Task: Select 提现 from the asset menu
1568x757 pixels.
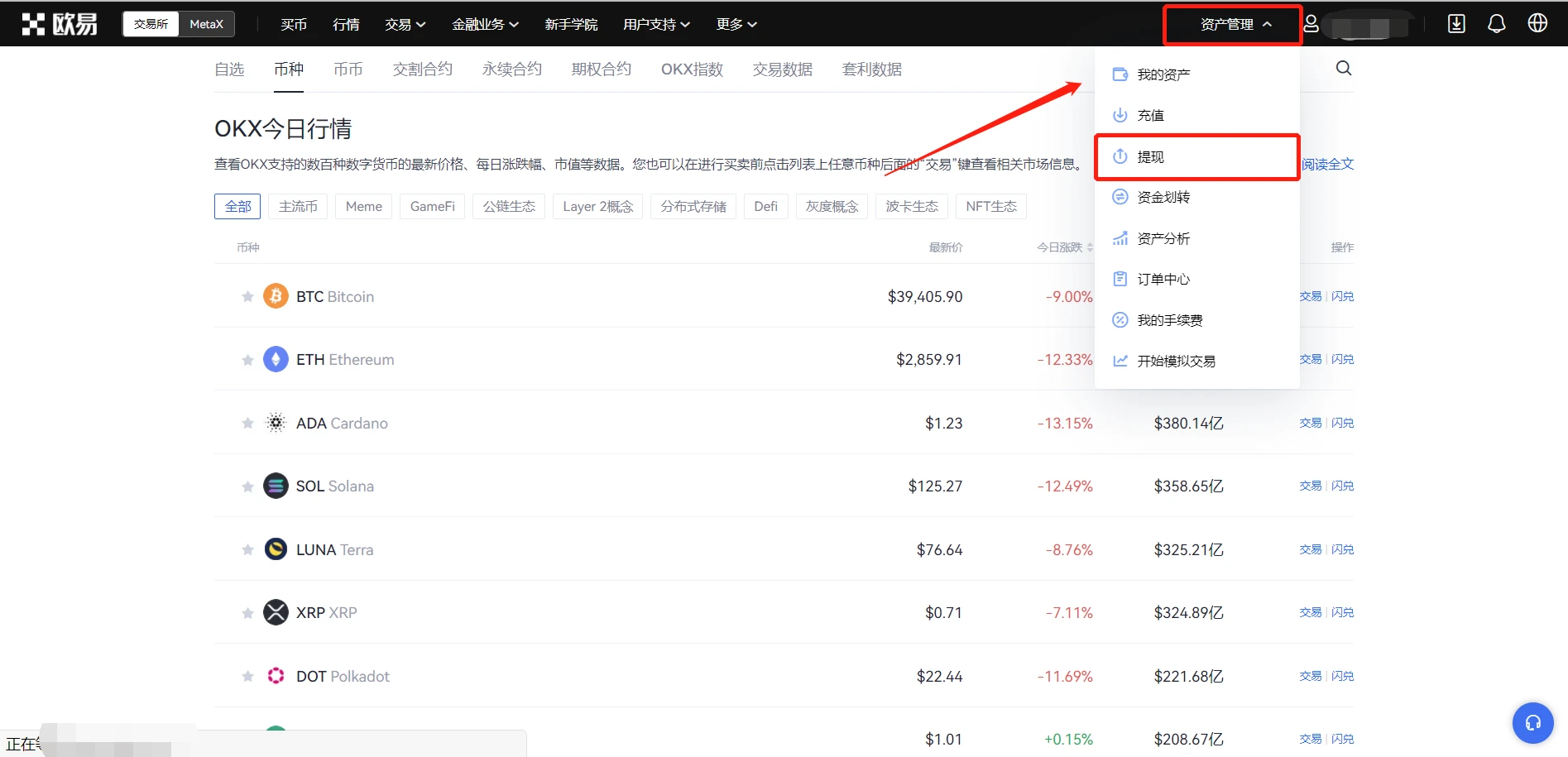Action: (x=1151, y=156)
